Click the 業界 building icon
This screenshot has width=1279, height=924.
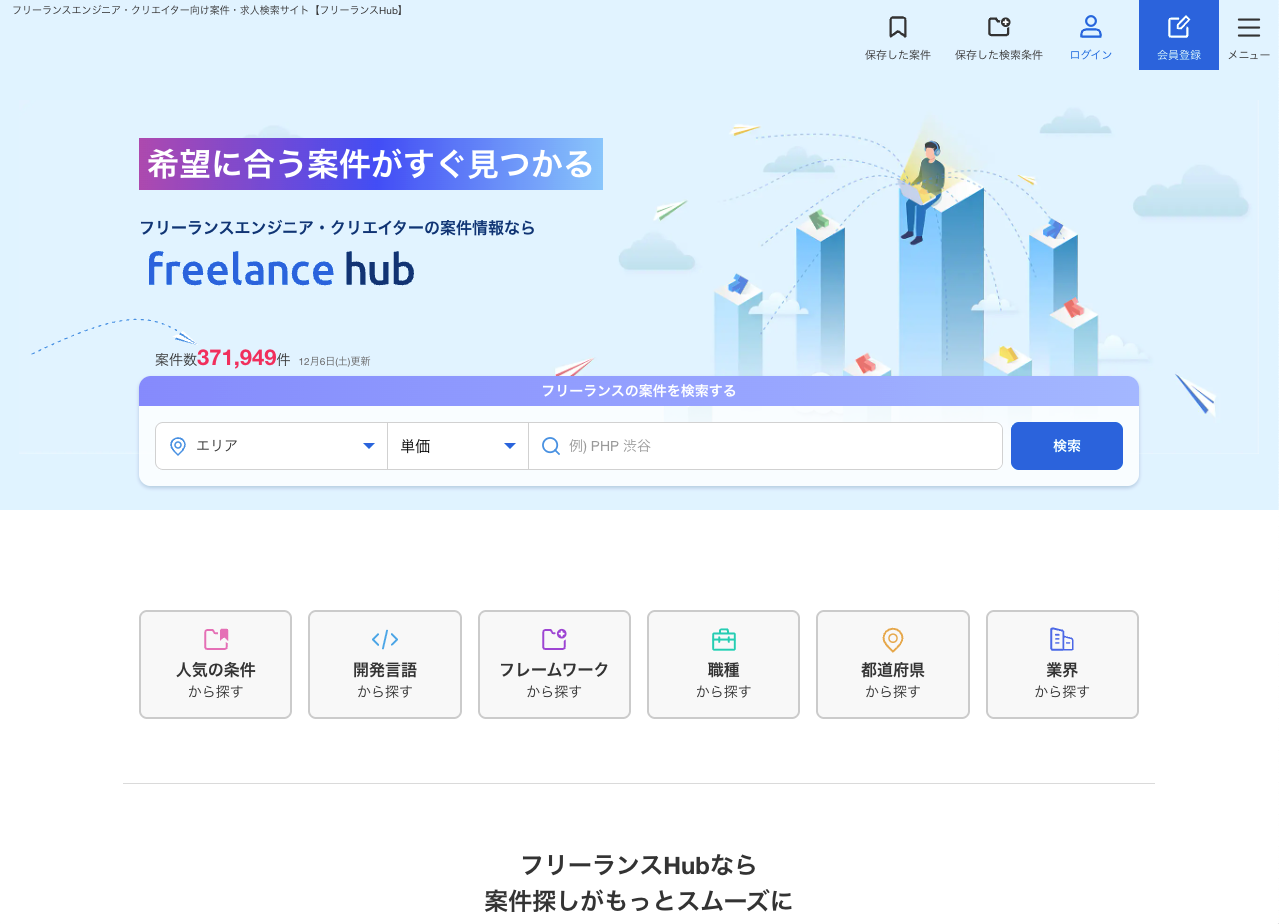tap(1061, 639)
